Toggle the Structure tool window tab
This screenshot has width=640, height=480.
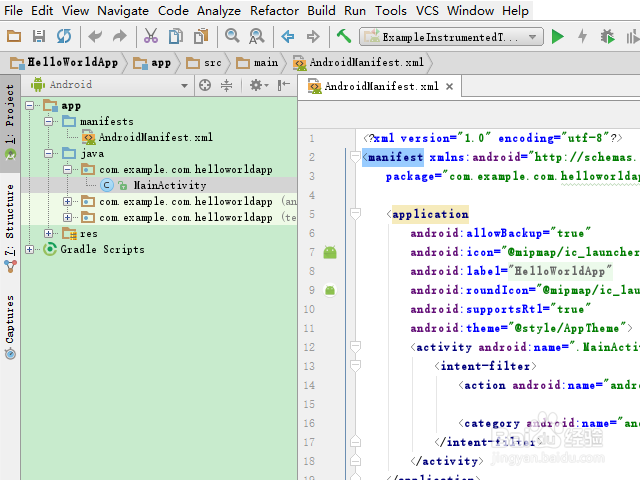(x=10, y=228)
